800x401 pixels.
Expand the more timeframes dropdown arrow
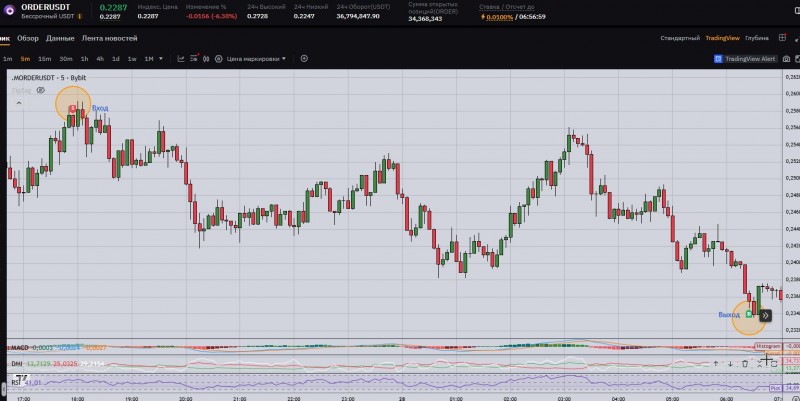161,59
